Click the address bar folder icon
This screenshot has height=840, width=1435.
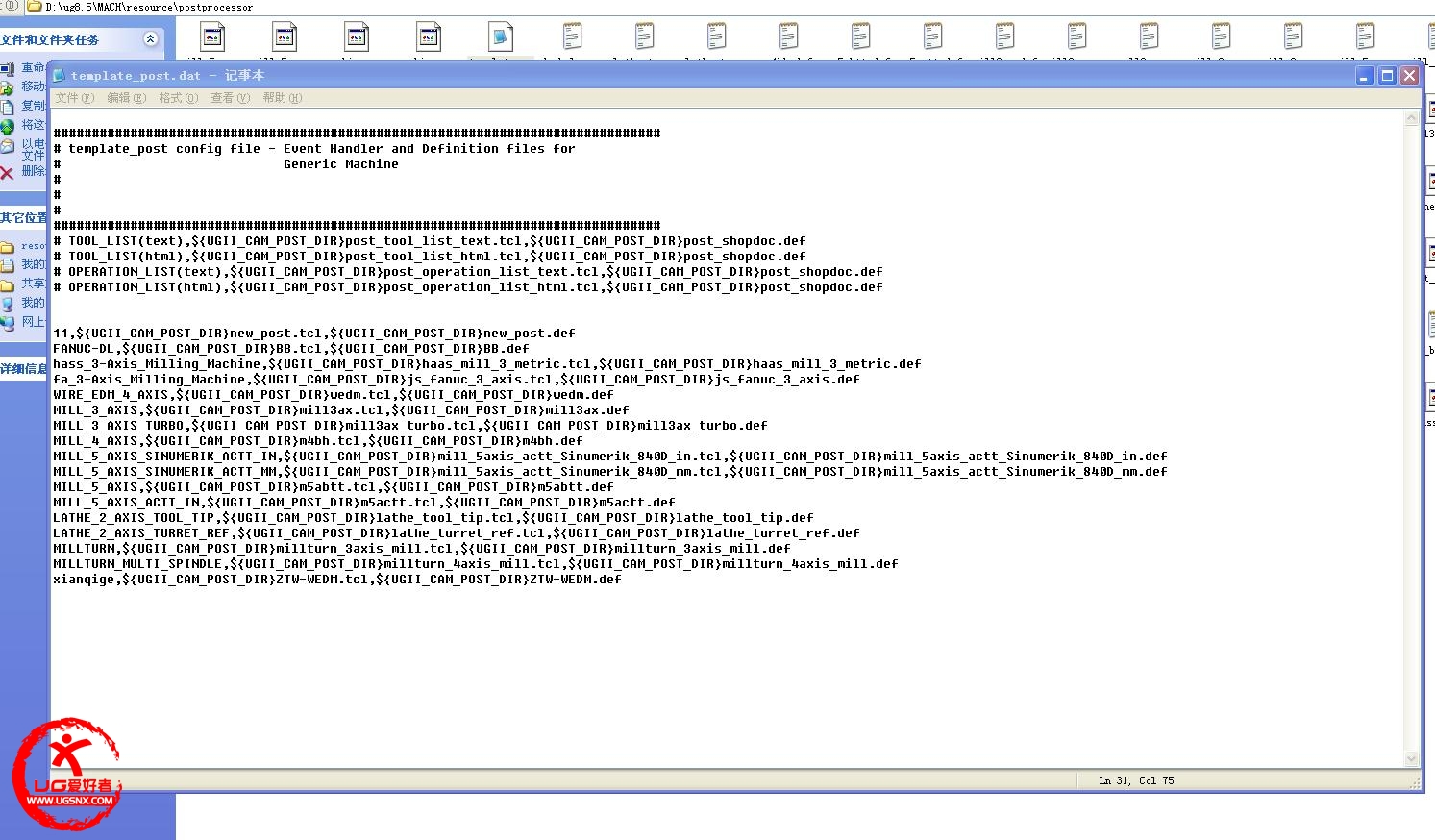click(35, 7)
